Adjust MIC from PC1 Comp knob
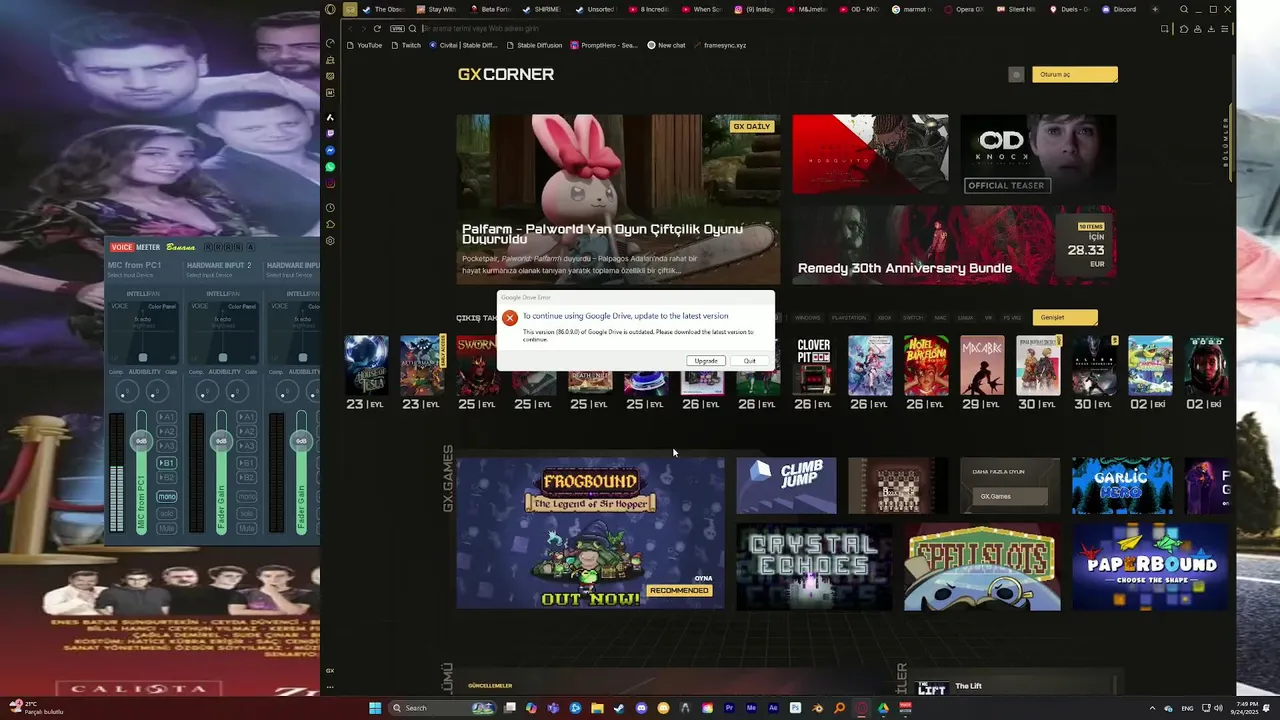 click(x=127, y=391)
